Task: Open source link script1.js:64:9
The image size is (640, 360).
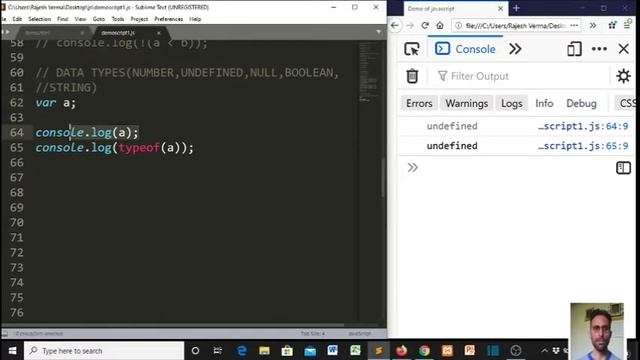Action: 583,126
